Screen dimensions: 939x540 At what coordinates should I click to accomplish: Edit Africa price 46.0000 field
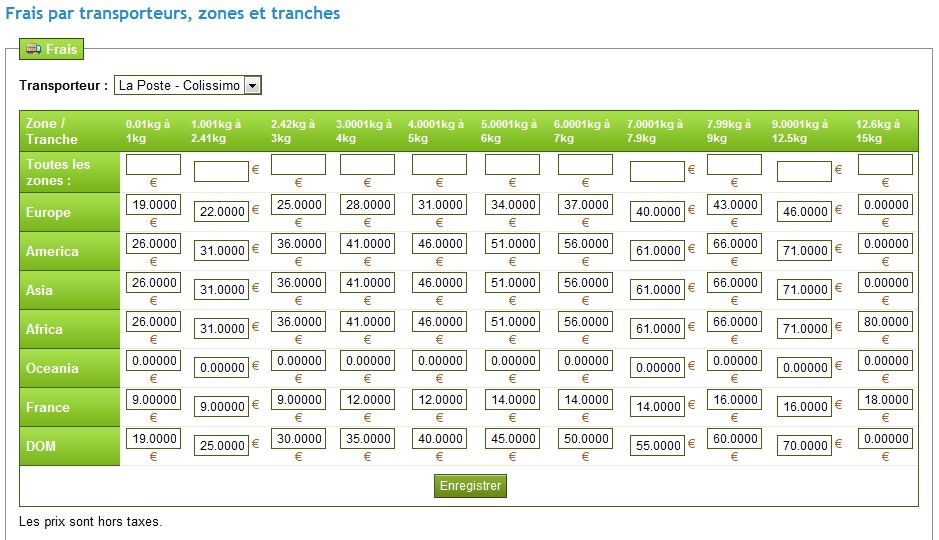click(439, 321)
